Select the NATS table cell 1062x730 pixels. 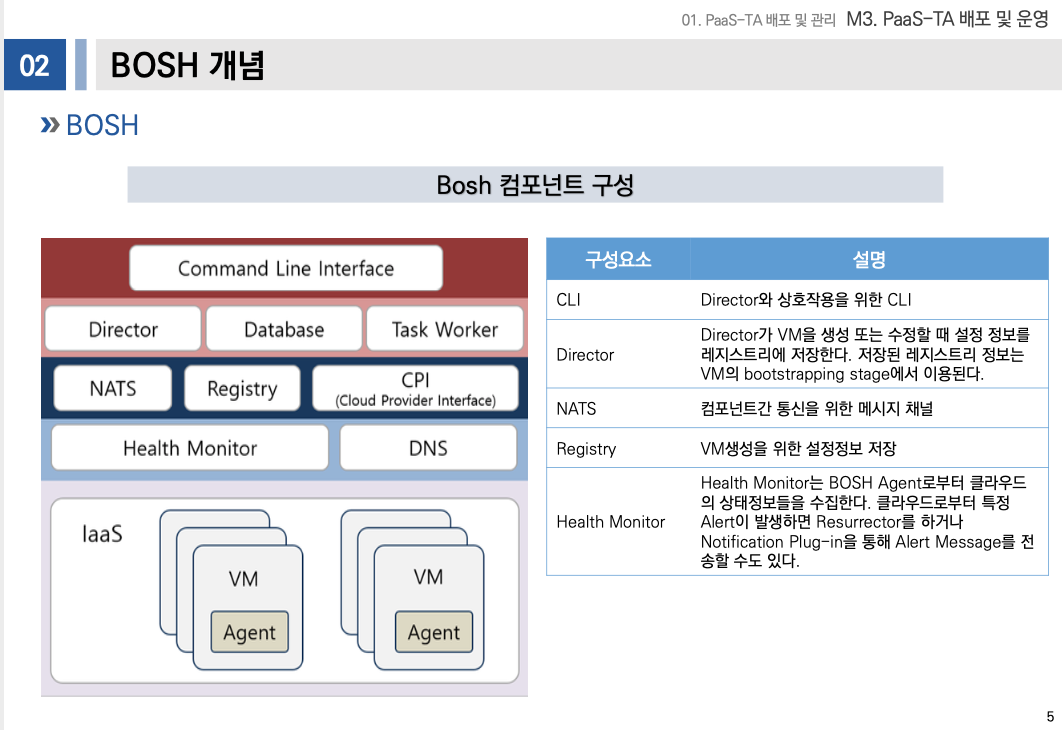click(618, 408)
